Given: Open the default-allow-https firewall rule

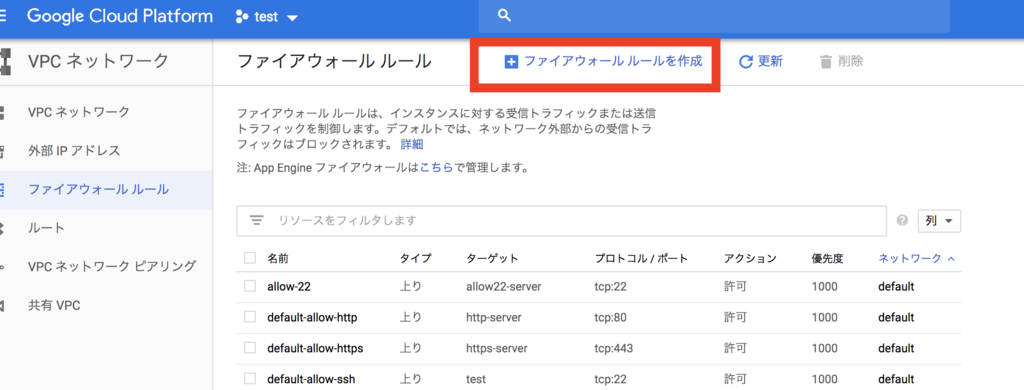Looking at the screenshot, I should [315, 348].
